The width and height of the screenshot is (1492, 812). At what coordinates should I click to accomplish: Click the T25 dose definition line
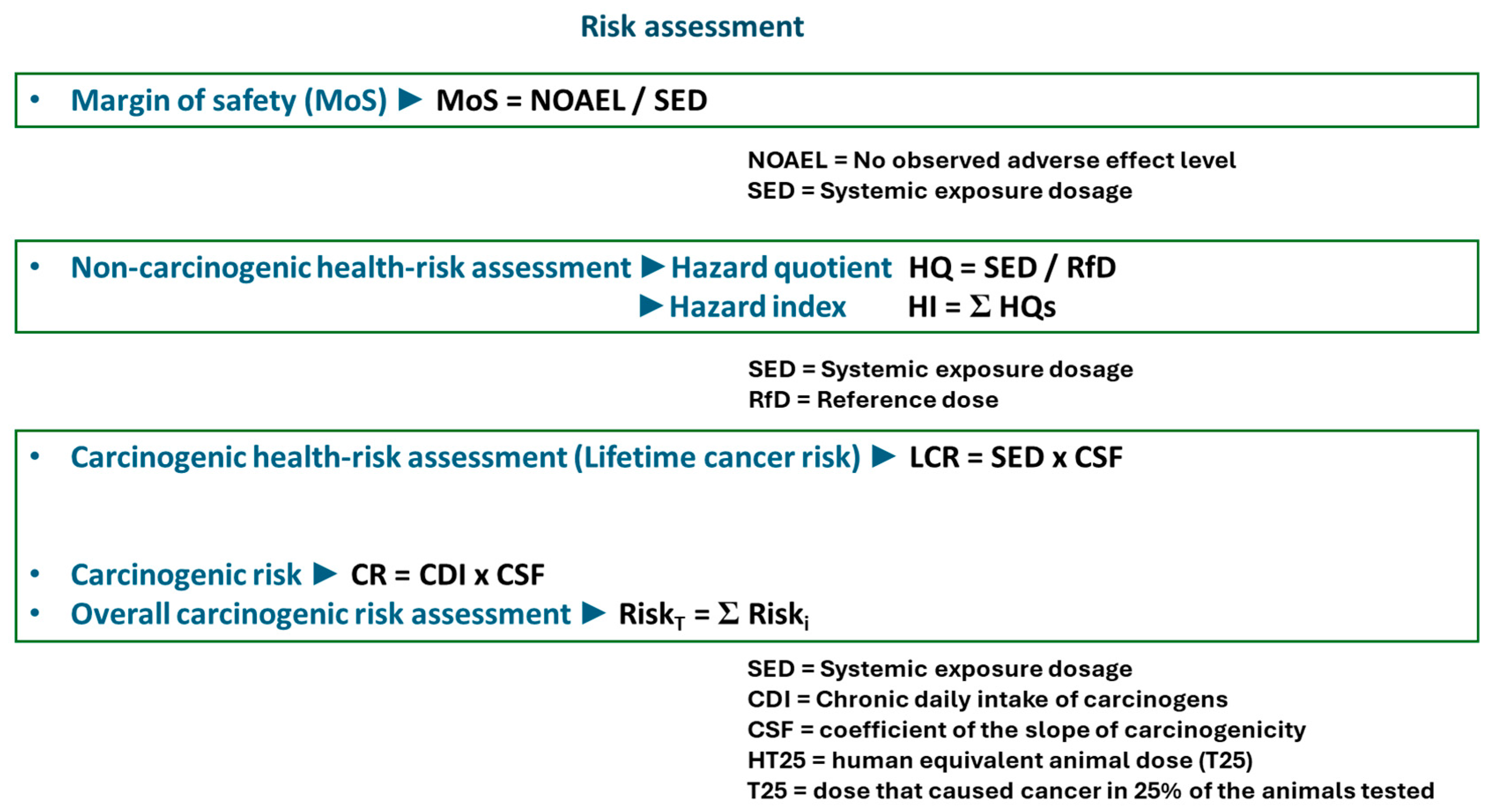click(x=1090, y=790)
